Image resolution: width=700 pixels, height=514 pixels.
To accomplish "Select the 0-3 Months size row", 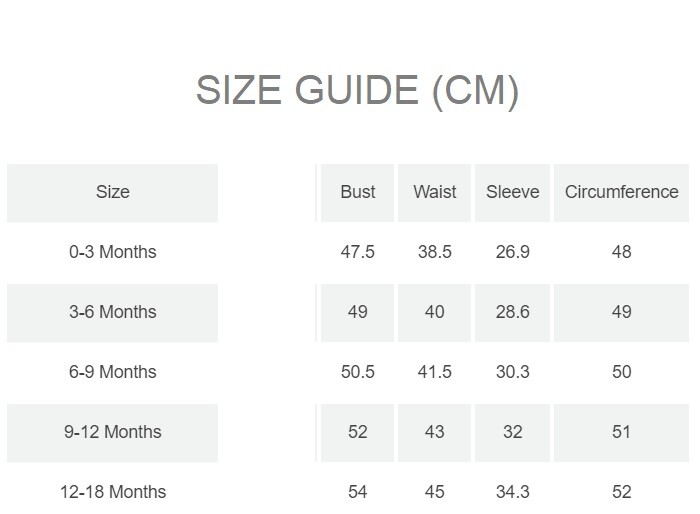I will (x=113, y=252).
